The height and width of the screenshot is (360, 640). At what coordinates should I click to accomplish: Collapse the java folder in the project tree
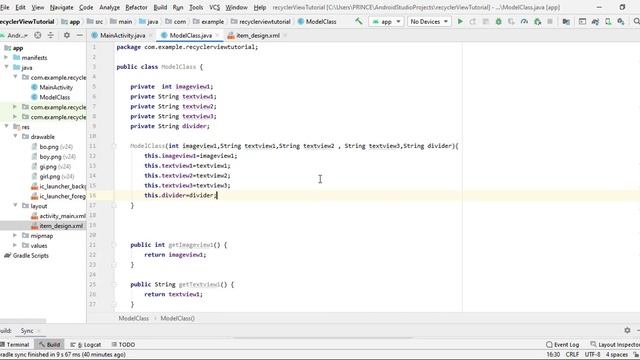(x=7, y=67)
